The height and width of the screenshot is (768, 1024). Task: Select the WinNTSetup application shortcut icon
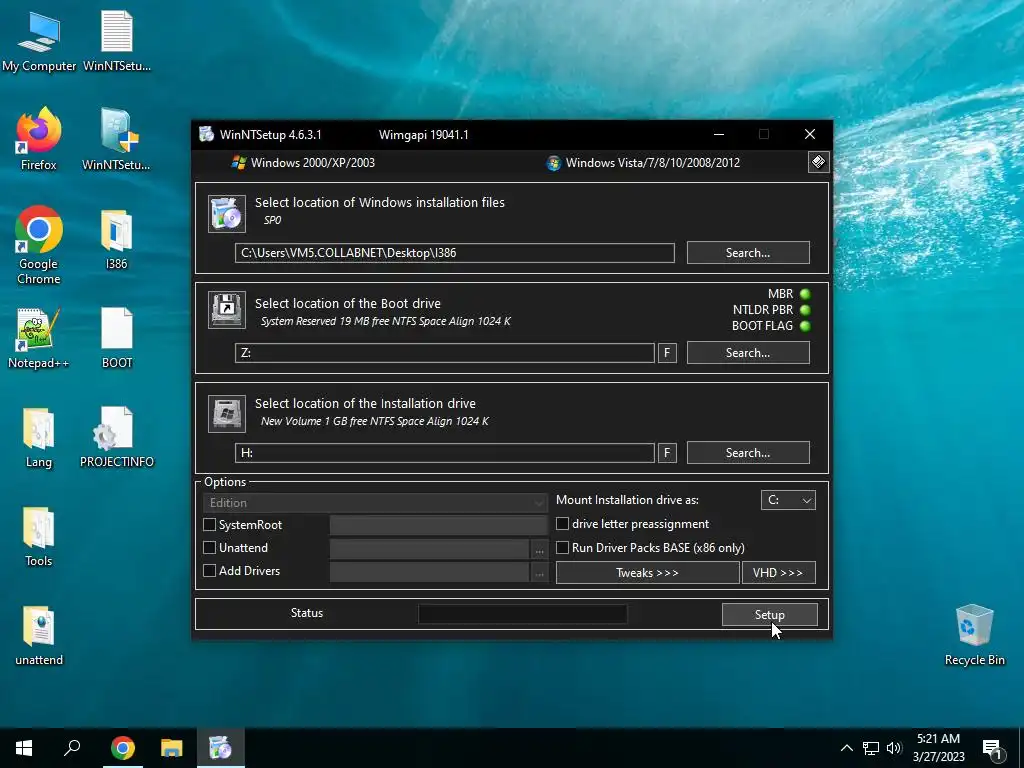tap(117, 139)
